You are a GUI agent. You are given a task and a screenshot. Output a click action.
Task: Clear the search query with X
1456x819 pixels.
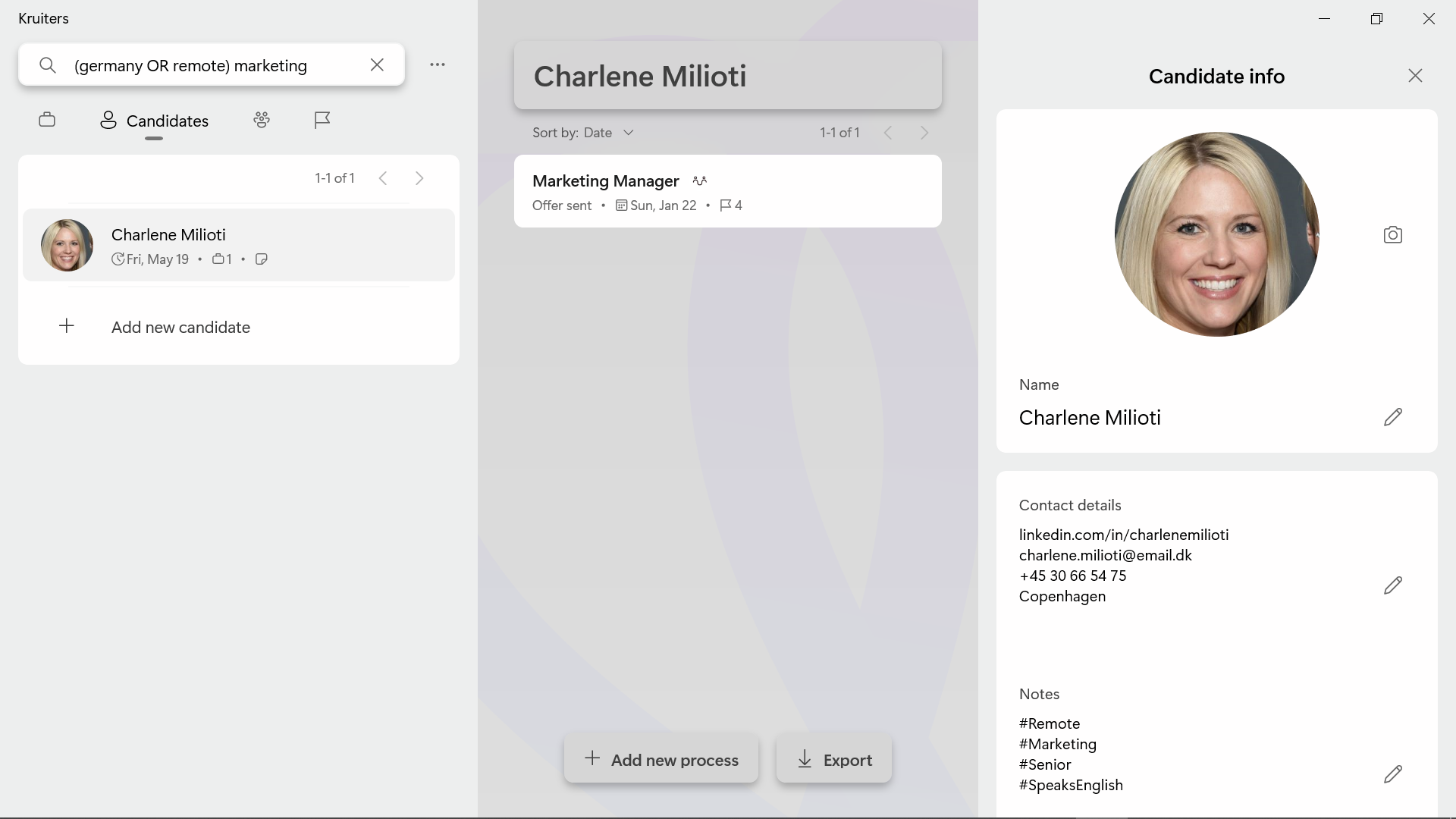click(x=377, y=65)
